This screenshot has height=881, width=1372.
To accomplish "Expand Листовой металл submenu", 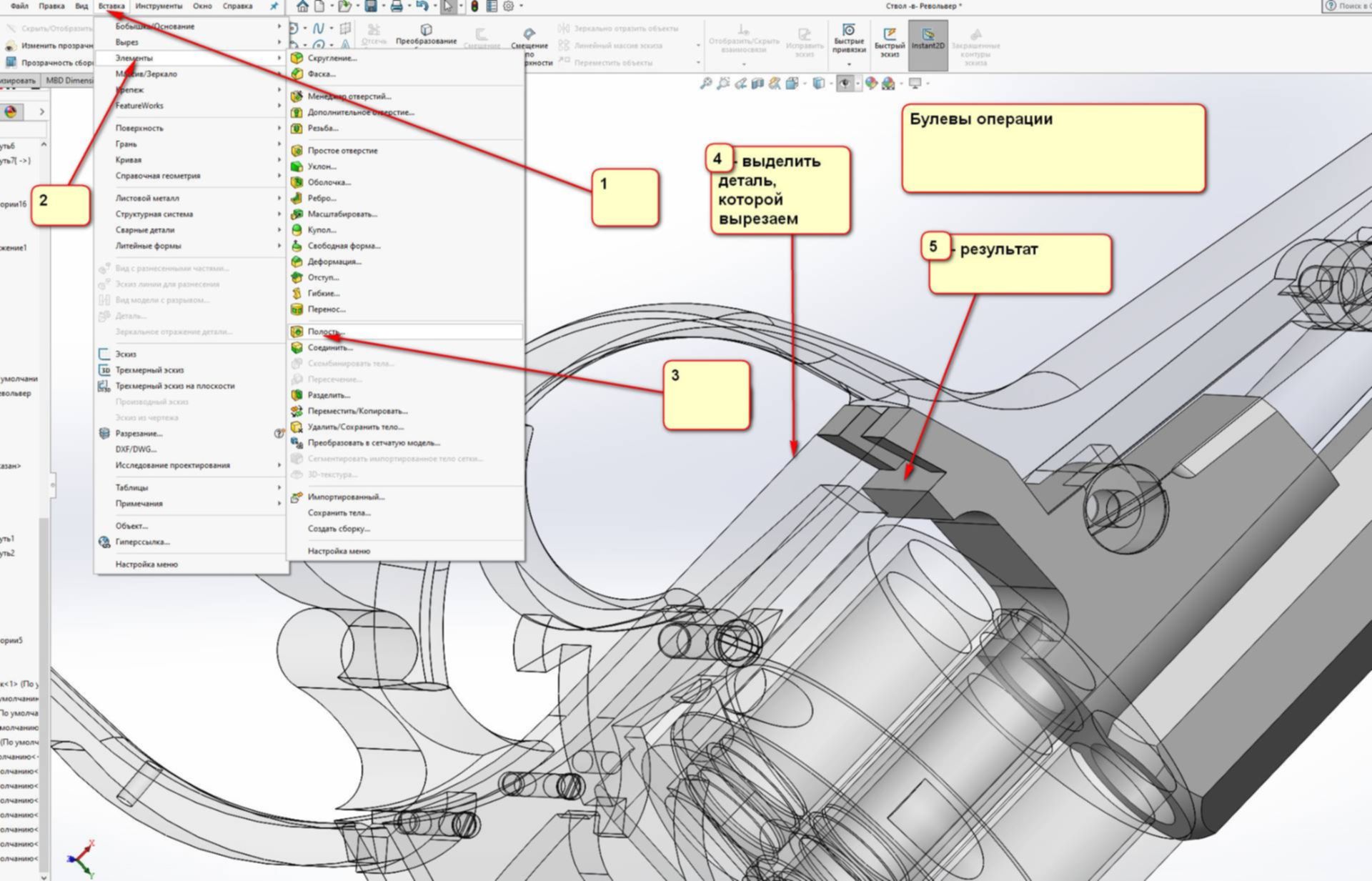I will 192,198.
